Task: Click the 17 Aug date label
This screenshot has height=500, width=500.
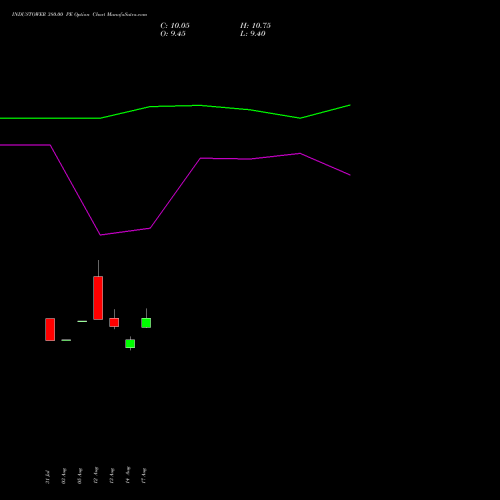Action: pos(144,476)
